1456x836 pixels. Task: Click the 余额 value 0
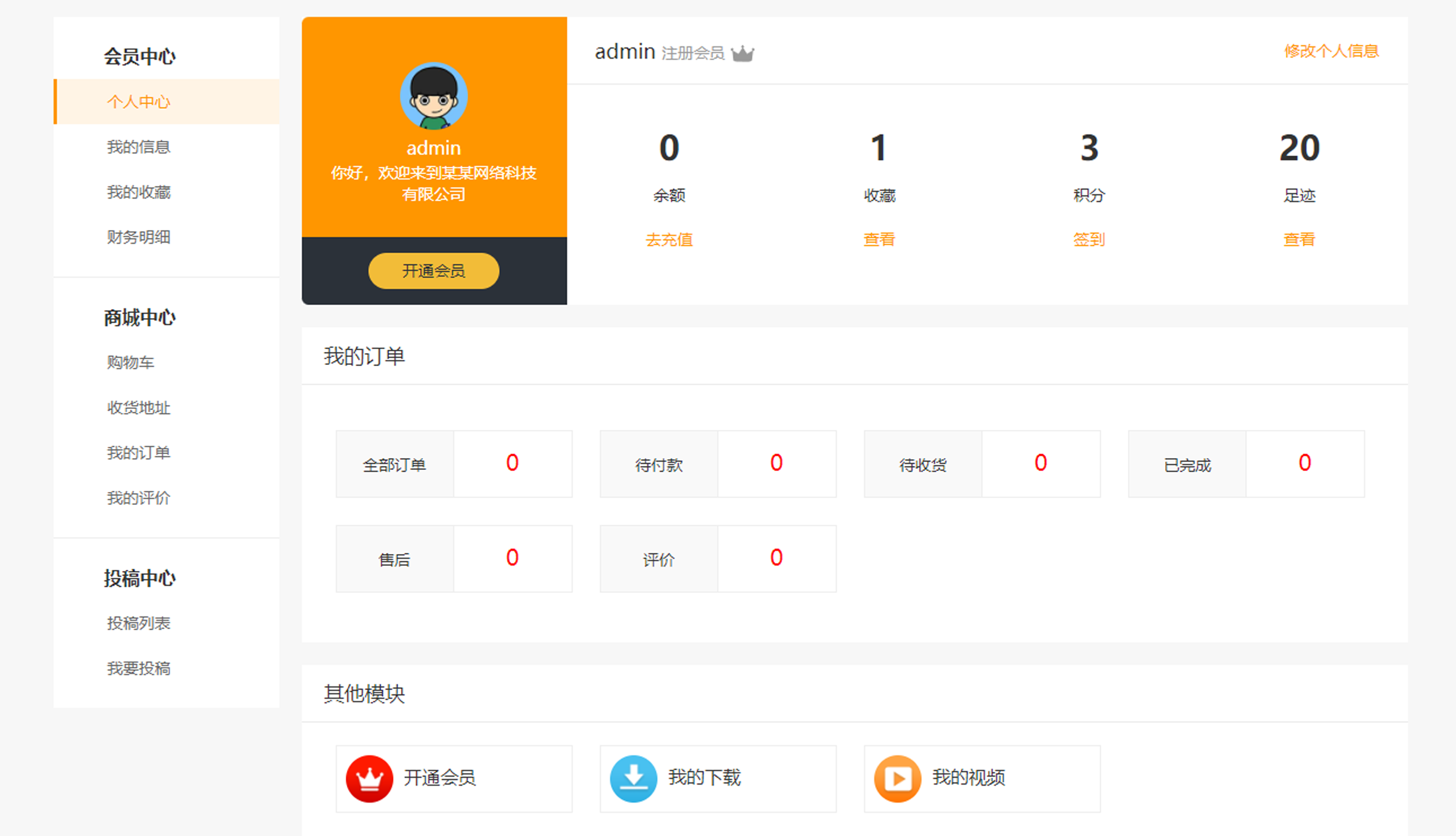click(x=669, y=148)
